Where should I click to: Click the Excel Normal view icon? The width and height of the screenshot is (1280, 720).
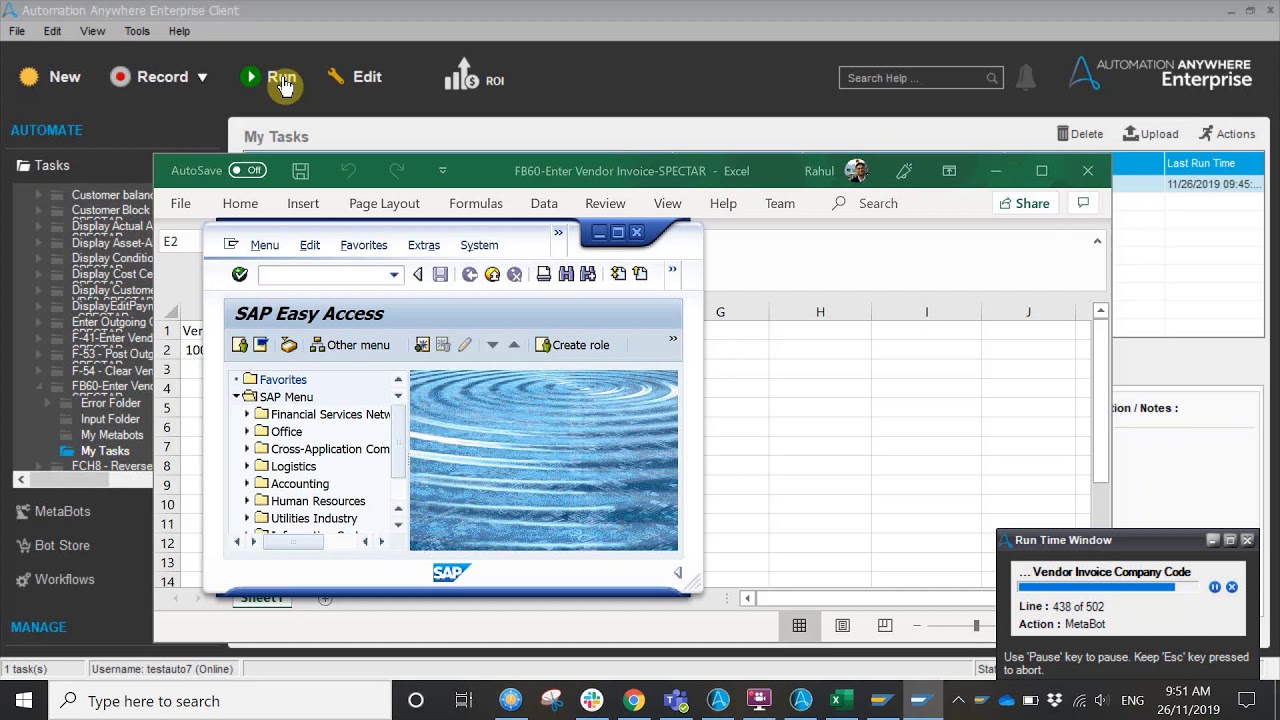799,625
